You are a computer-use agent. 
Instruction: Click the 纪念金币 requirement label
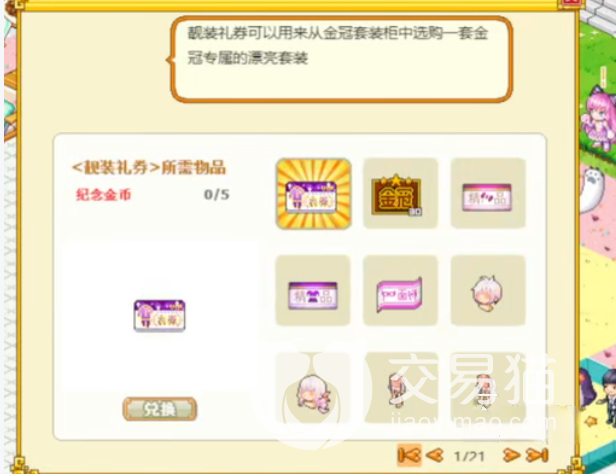(x=103, y=195)
